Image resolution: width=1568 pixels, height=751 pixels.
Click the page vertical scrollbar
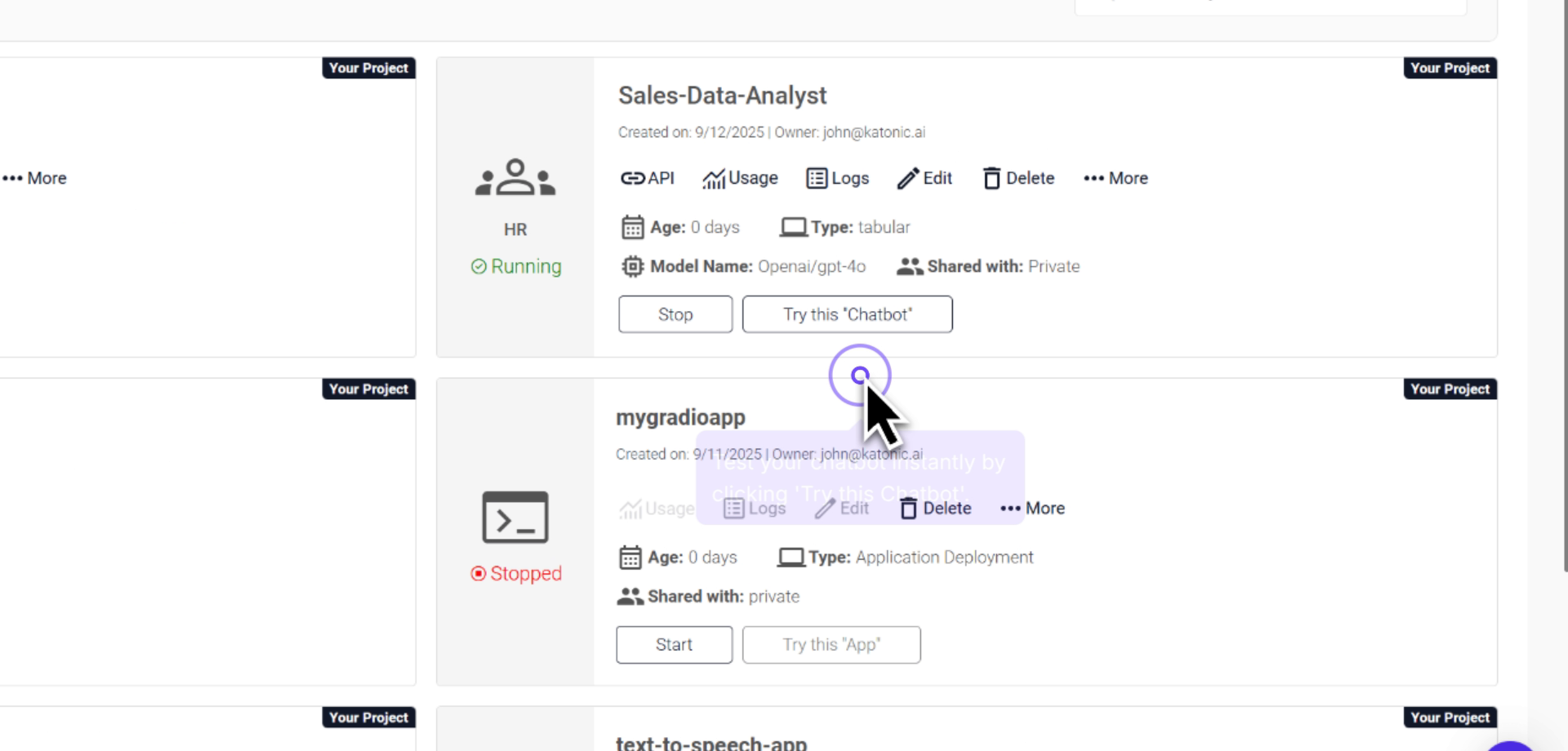pos(1564,286)
